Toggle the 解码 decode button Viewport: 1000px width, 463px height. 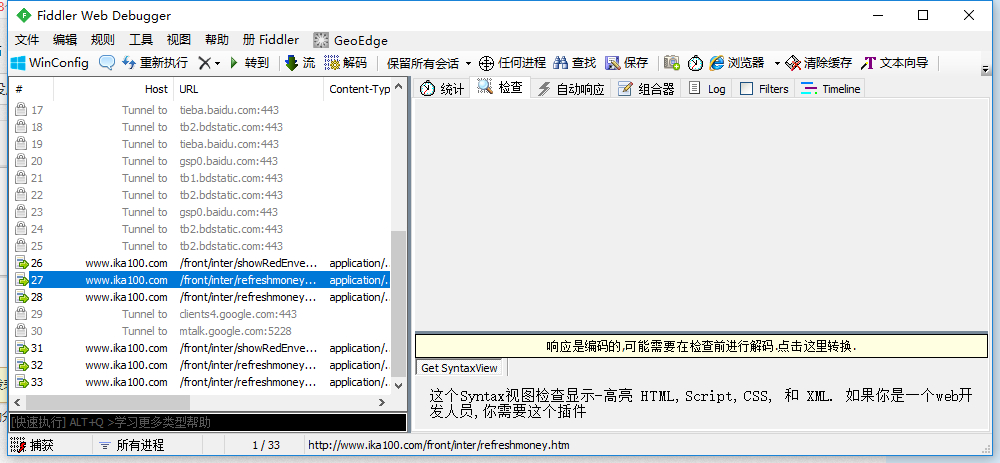(346, 62)
